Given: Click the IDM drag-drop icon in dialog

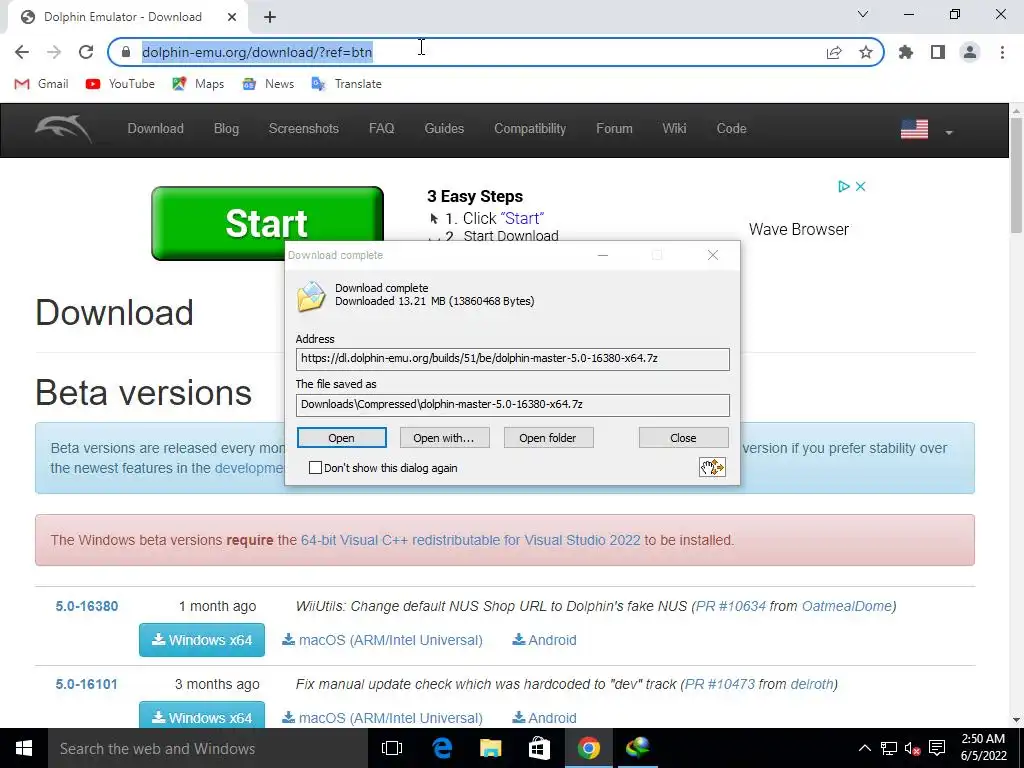Looking at the screenshot, I should [x=712, y=467].
